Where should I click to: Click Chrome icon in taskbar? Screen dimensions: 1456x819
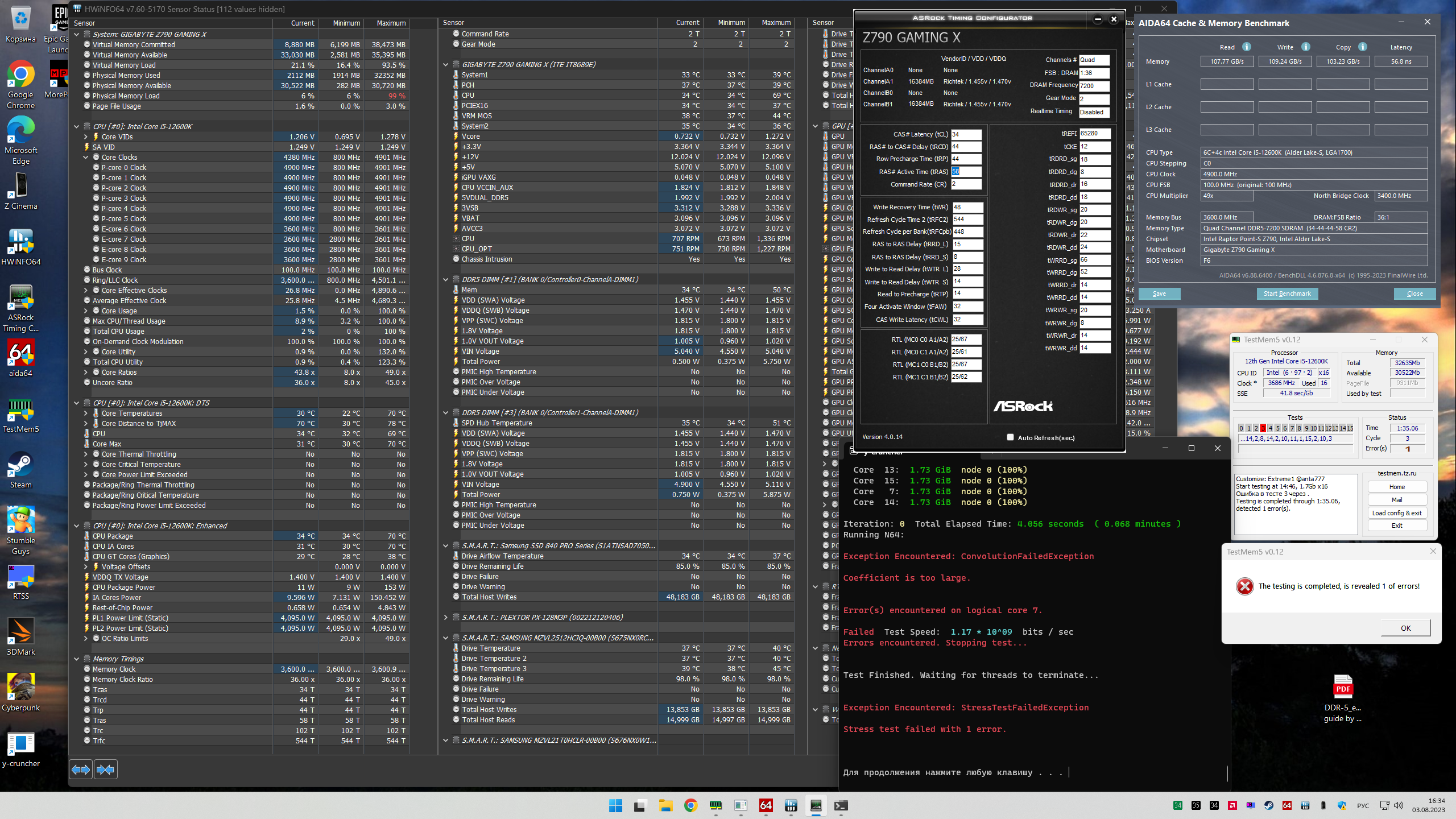690,805
